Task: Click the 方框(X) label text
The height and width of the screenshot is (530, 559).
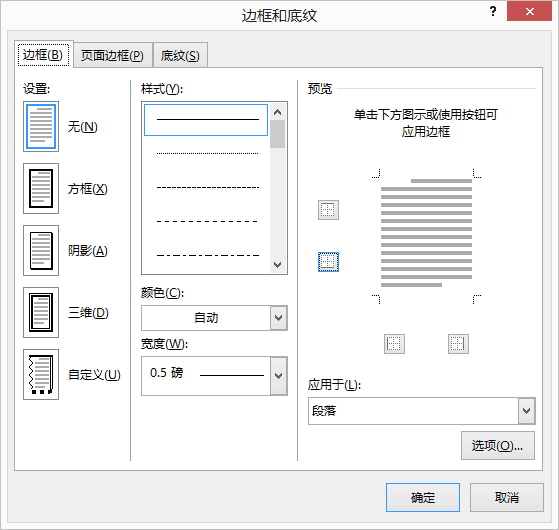Action: tap(88, 189)
